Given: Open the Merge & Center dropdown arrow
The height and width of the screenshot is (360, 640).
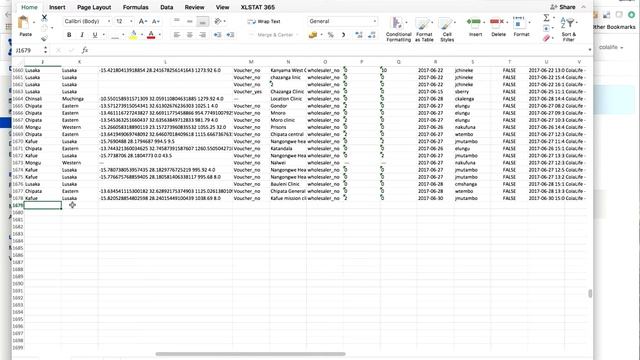Looking at the screenshot, I should coord(297,35).
